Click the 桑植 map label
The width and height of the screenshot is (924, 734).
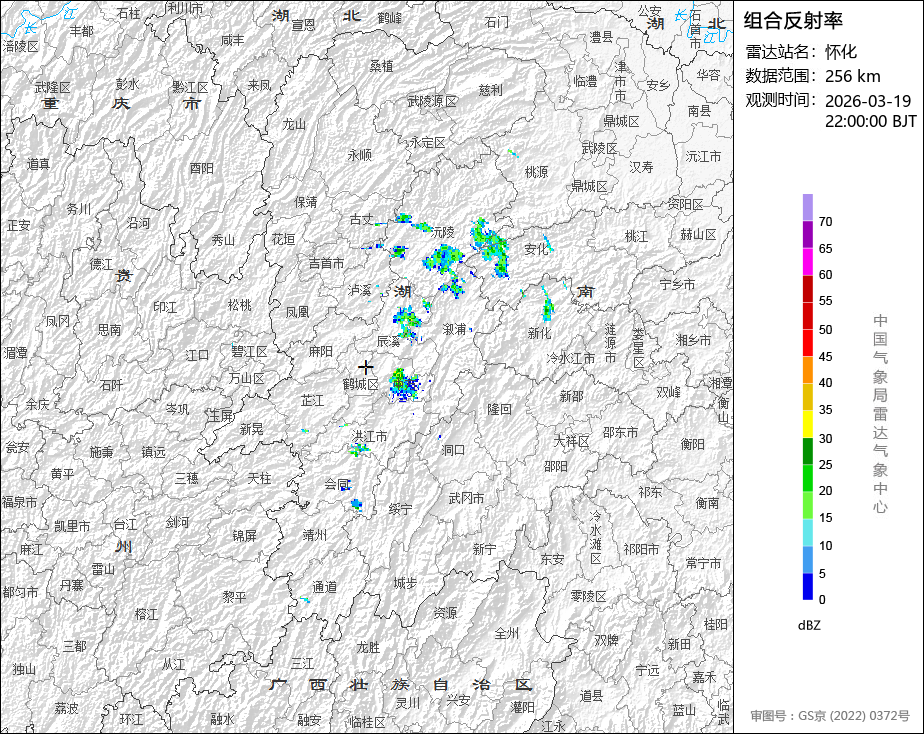(381, 66)
